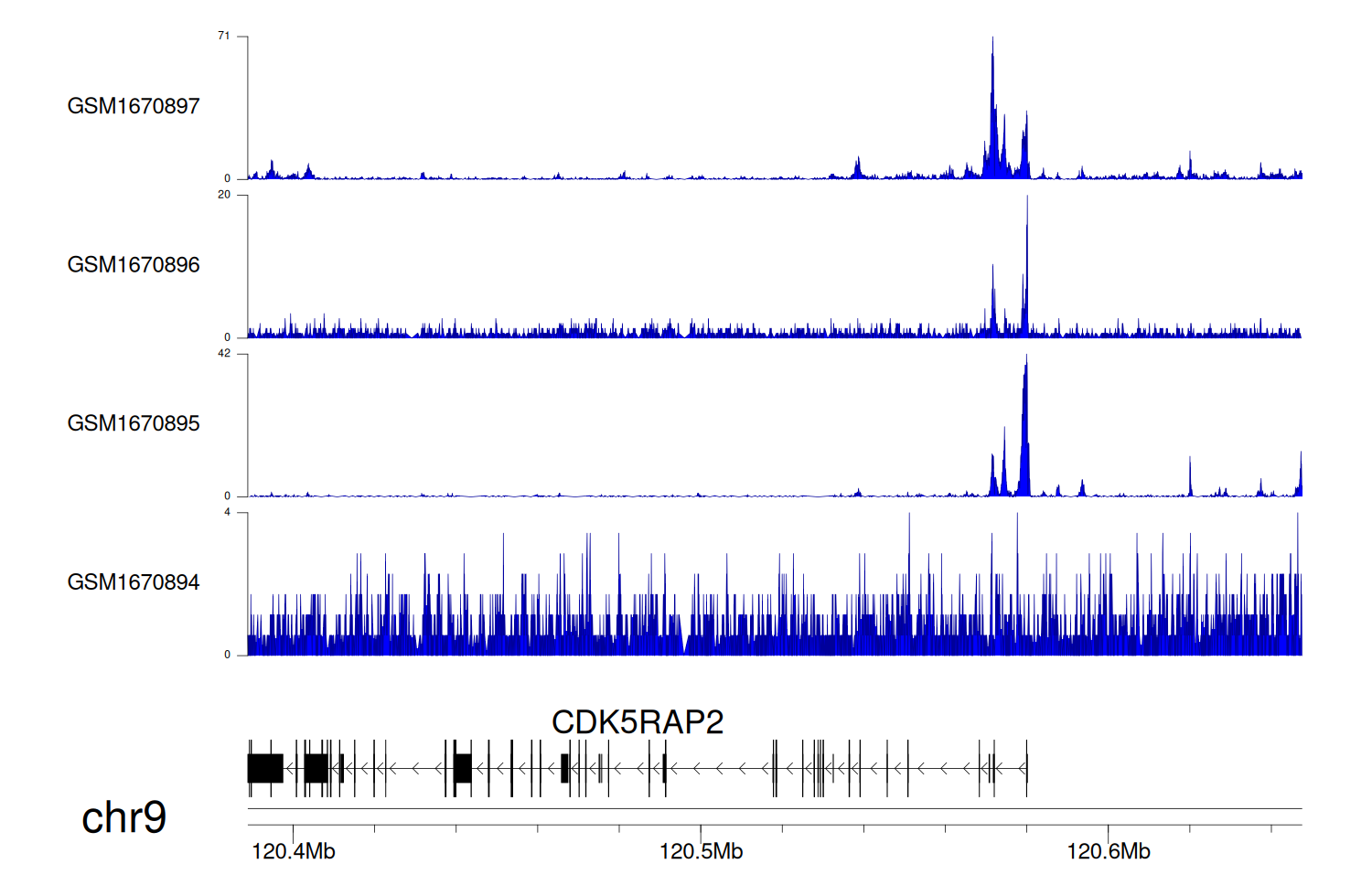Image resolution: width=1372 pixels, height=896 pixels.
Task: Click the 120.5Mb axis tick label
Action: [701, 852]
